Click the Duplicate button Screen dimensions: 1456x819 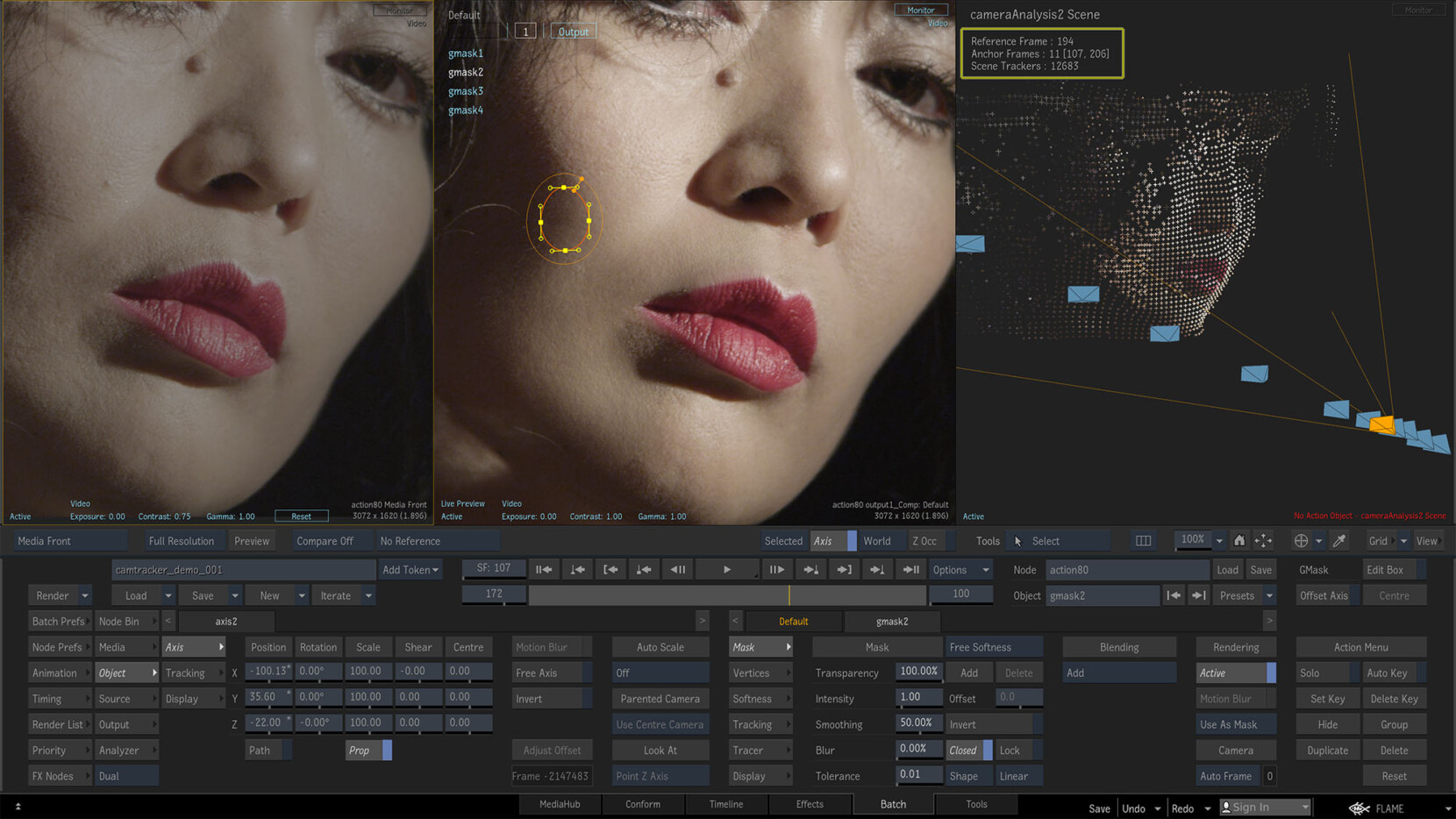point(1327,751)
